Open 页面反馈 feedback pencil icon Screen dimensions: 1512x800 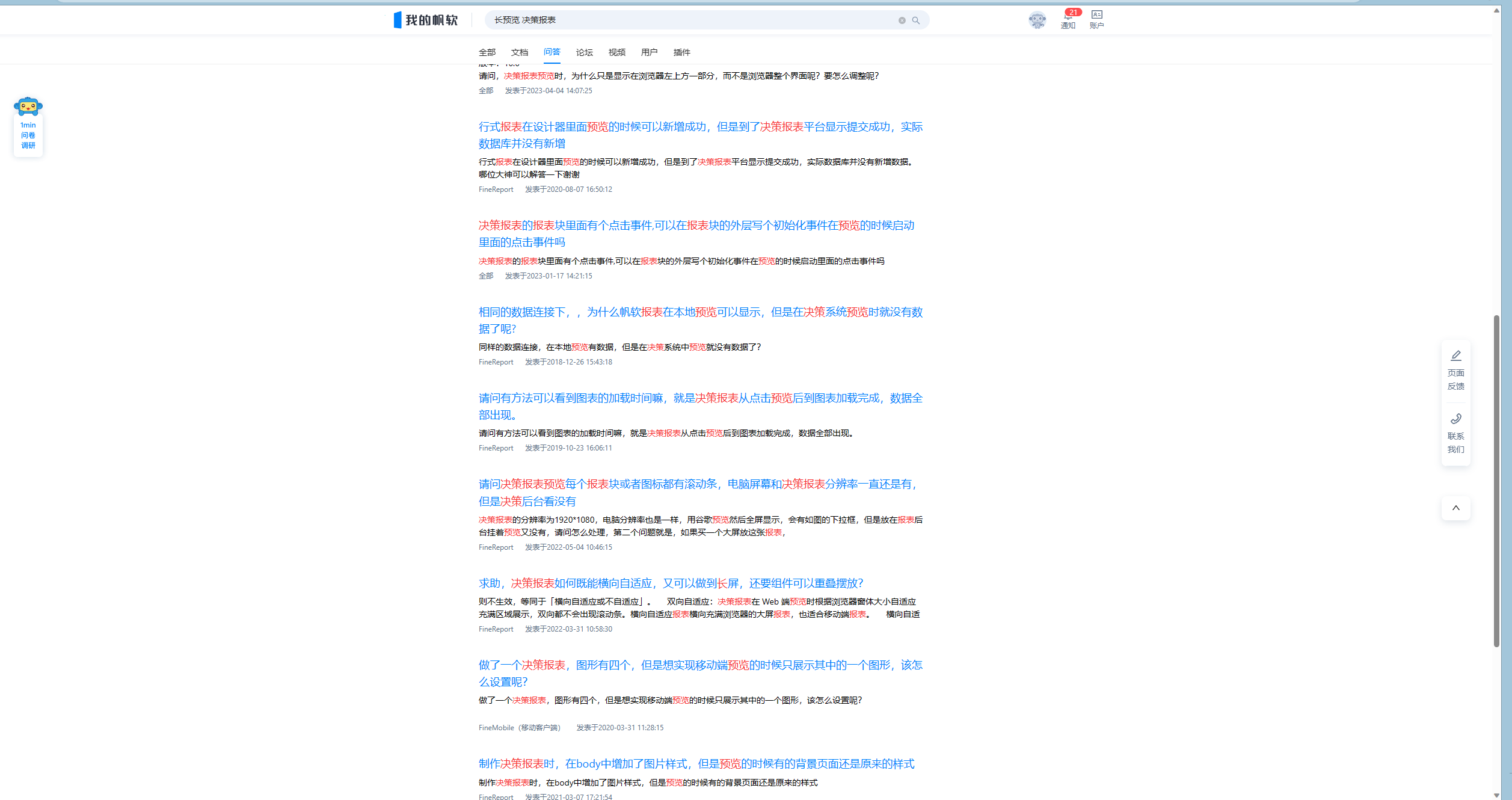click(x=1456, y=371)
